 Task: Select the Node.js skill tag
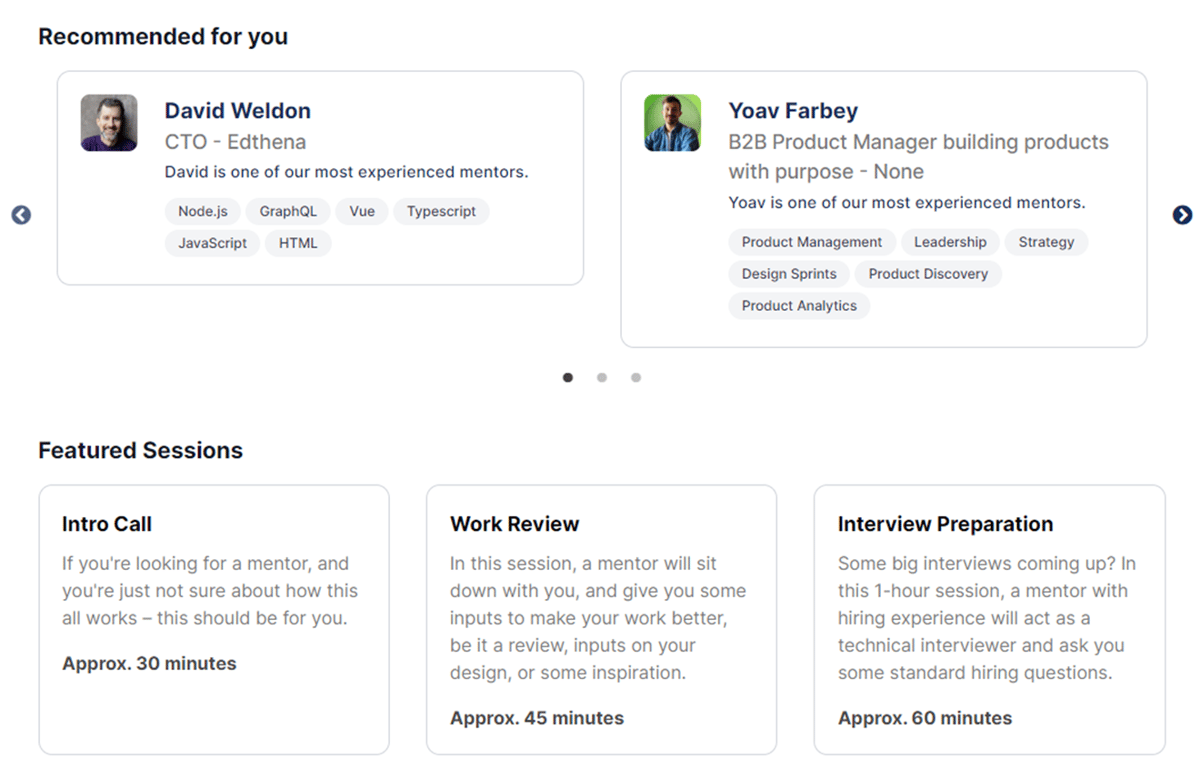point(203,212)
